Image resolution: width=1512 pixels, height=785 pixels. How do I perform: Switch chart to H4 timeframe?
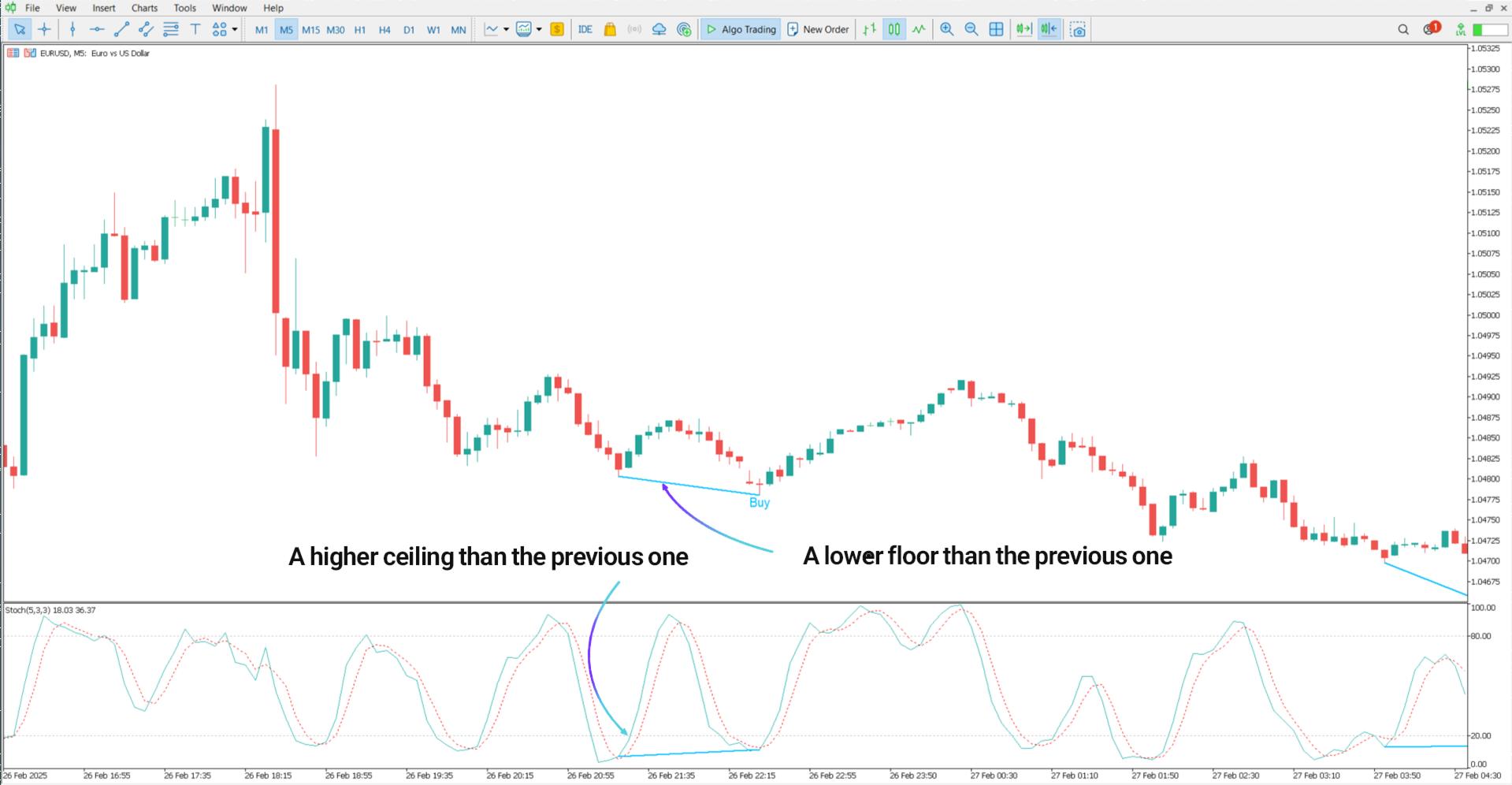(x=385, y=30)
